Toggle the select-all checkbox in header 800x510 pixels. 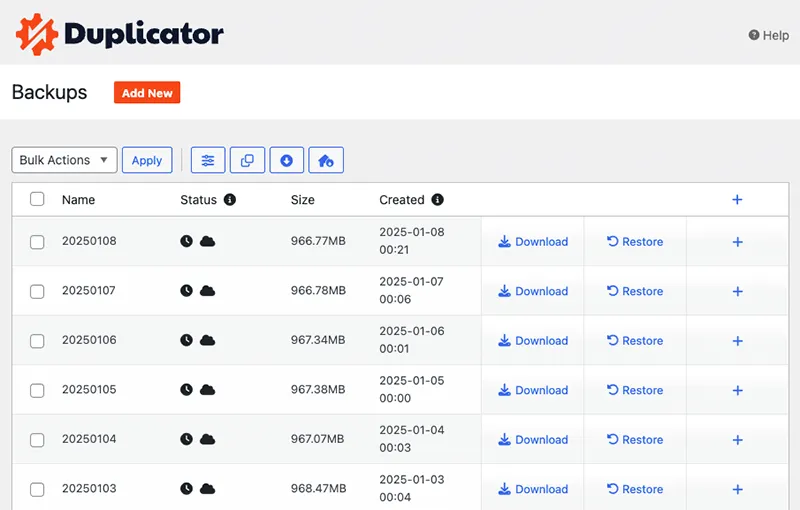pos(37,199)
